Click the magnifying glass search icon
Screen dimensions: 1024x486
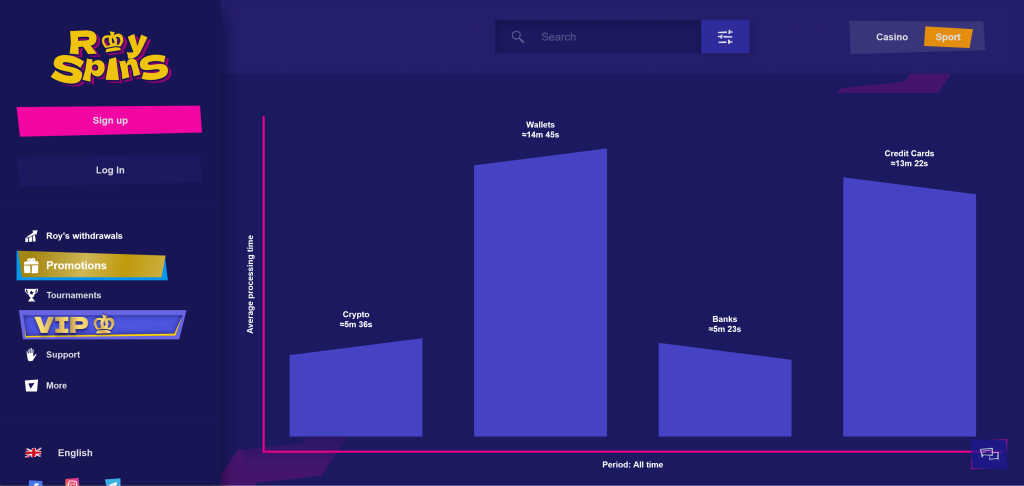pyautogui.click(x=518, y=37)
